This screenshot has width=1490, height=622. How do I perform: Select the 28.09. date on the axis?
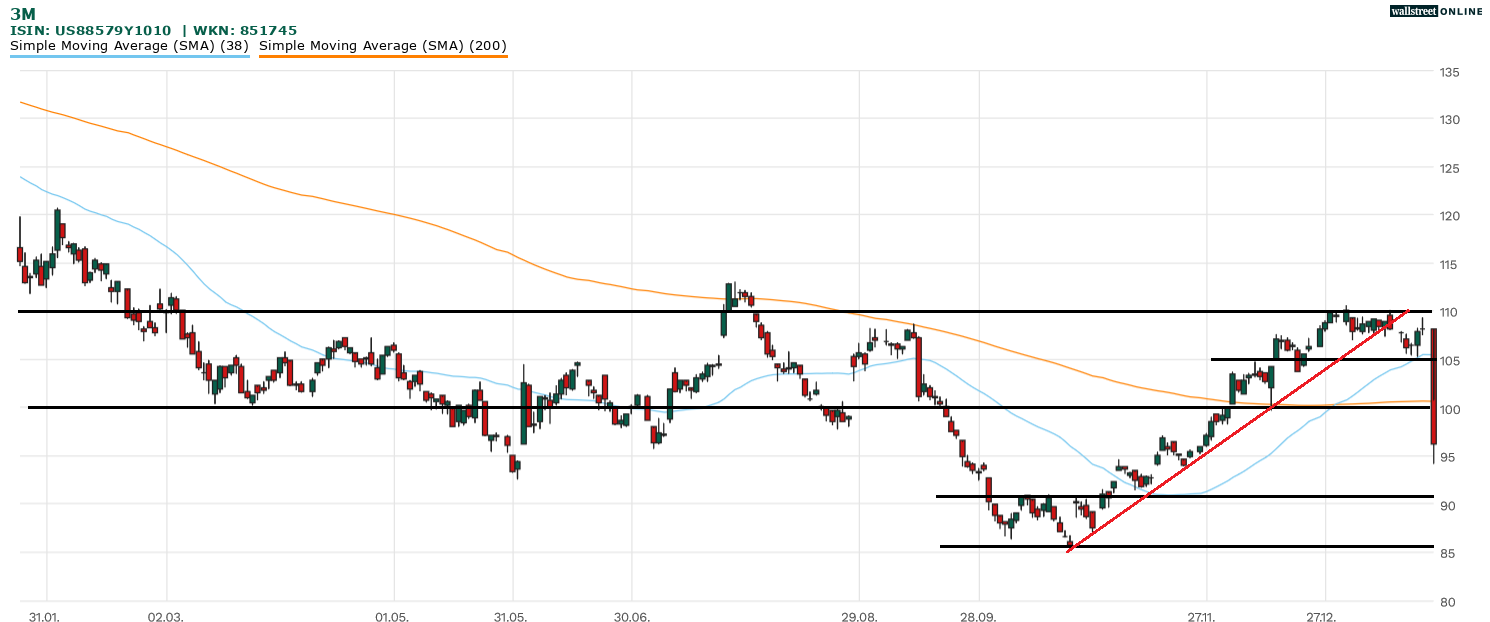click(x=978, y=617)
